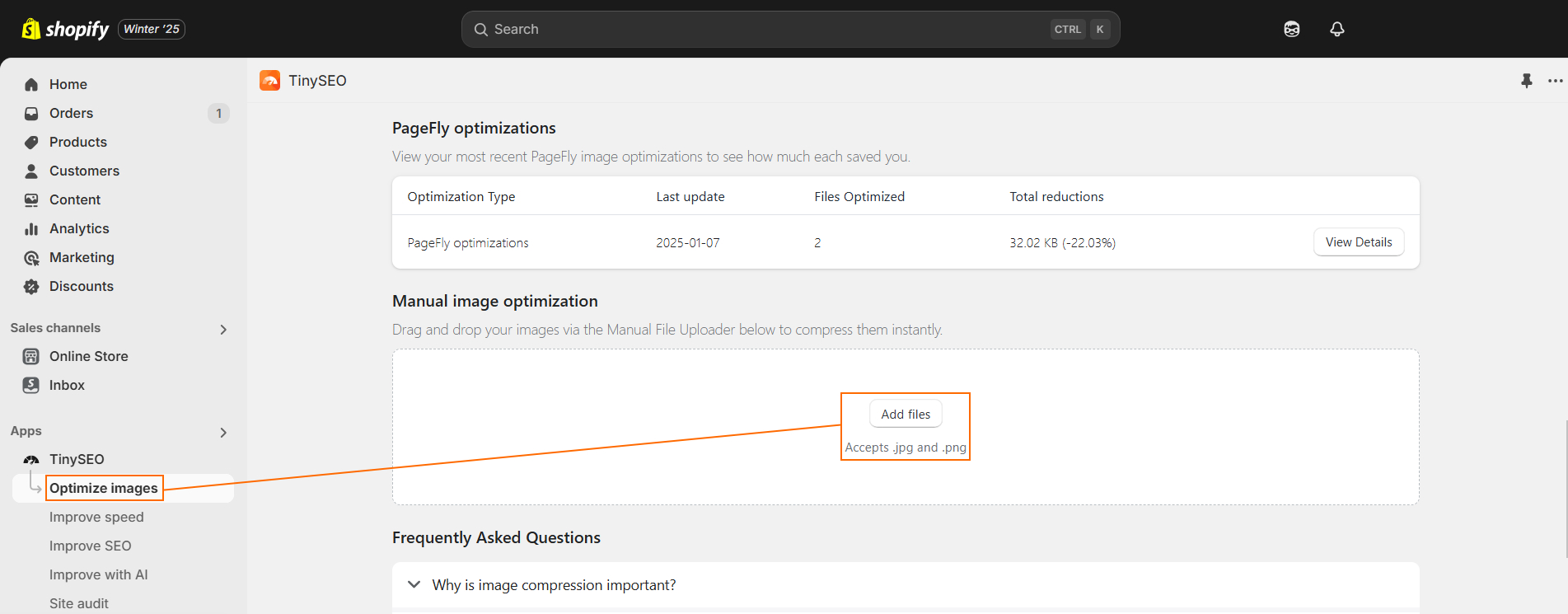This screenshot has width=1568, height=614.
Task: Expand Why is image compression important
Action: [906, 585]
